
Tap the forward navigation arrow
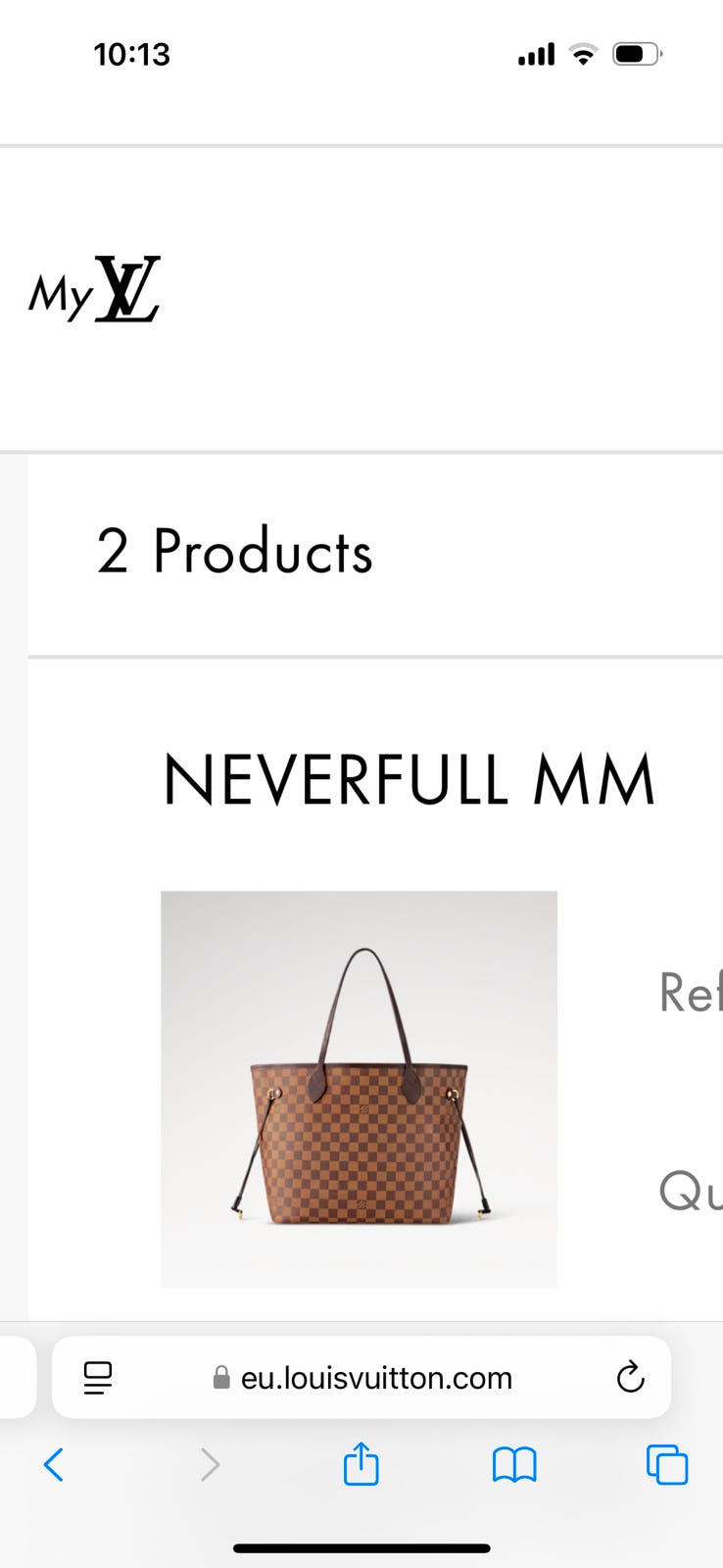point(210,1465)
